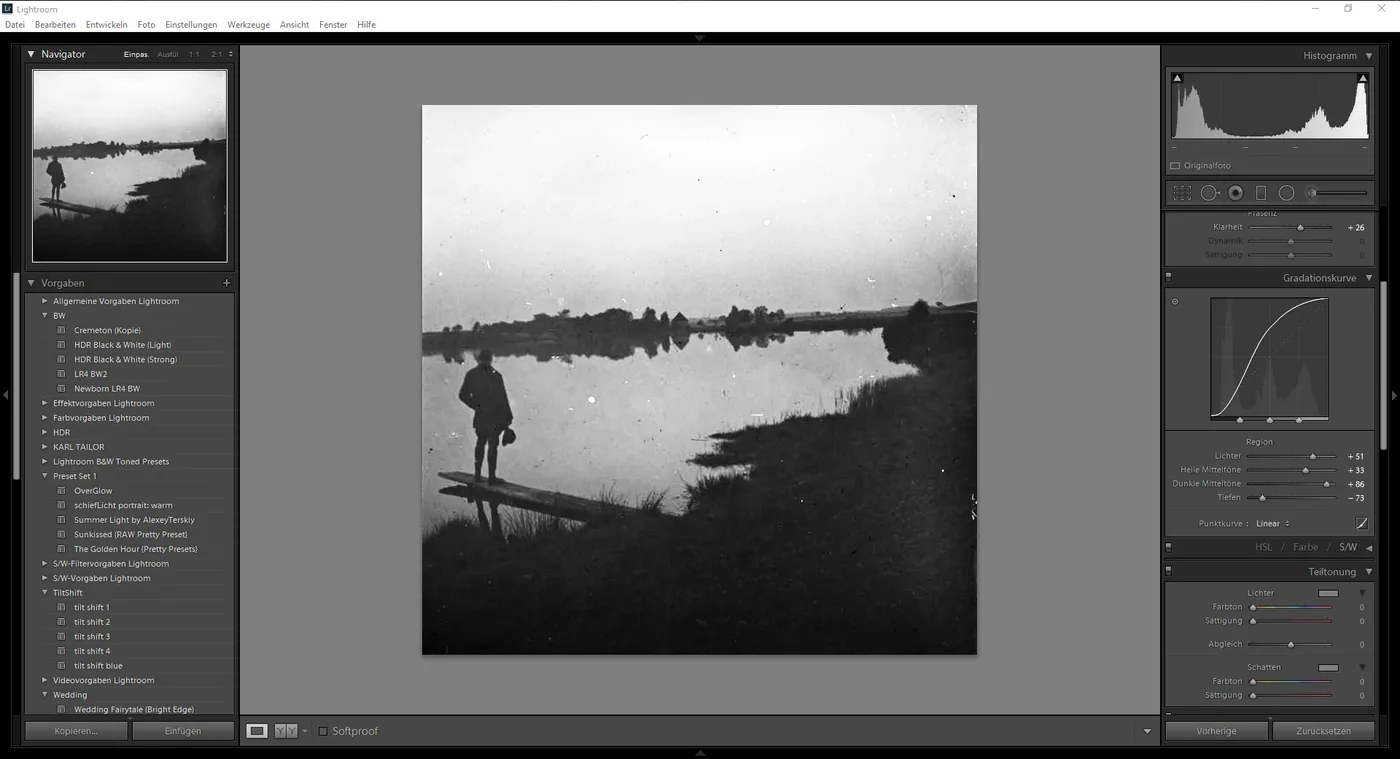Click the Kopieren... button

point(76,731)
